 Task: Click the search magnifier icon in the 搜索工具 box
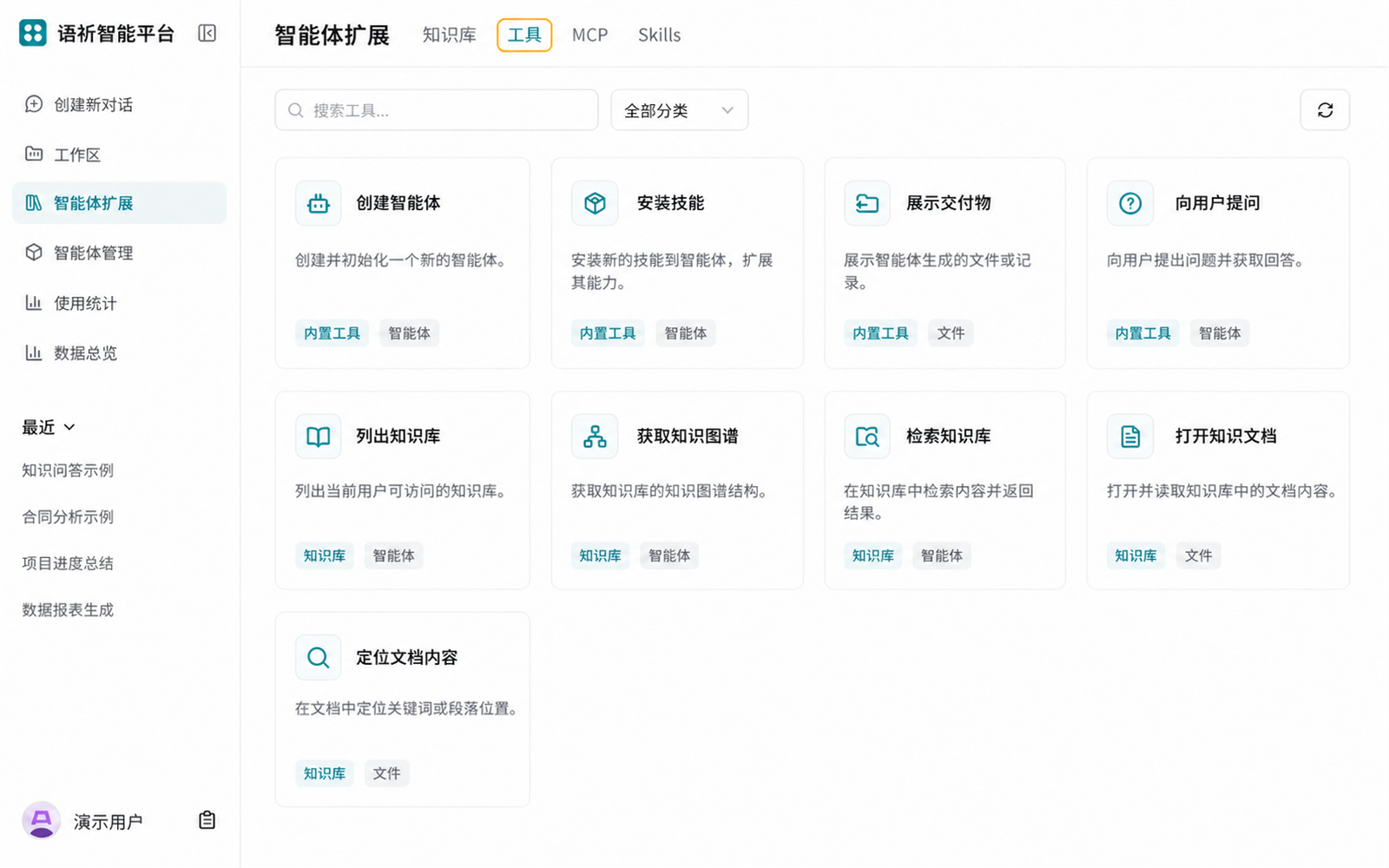point(296,110)
